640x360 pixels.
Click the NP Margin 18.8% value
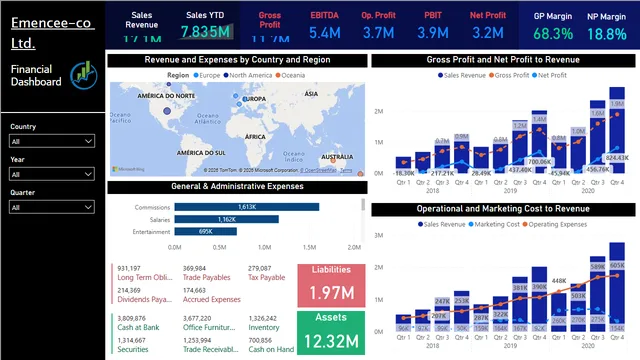607,34
